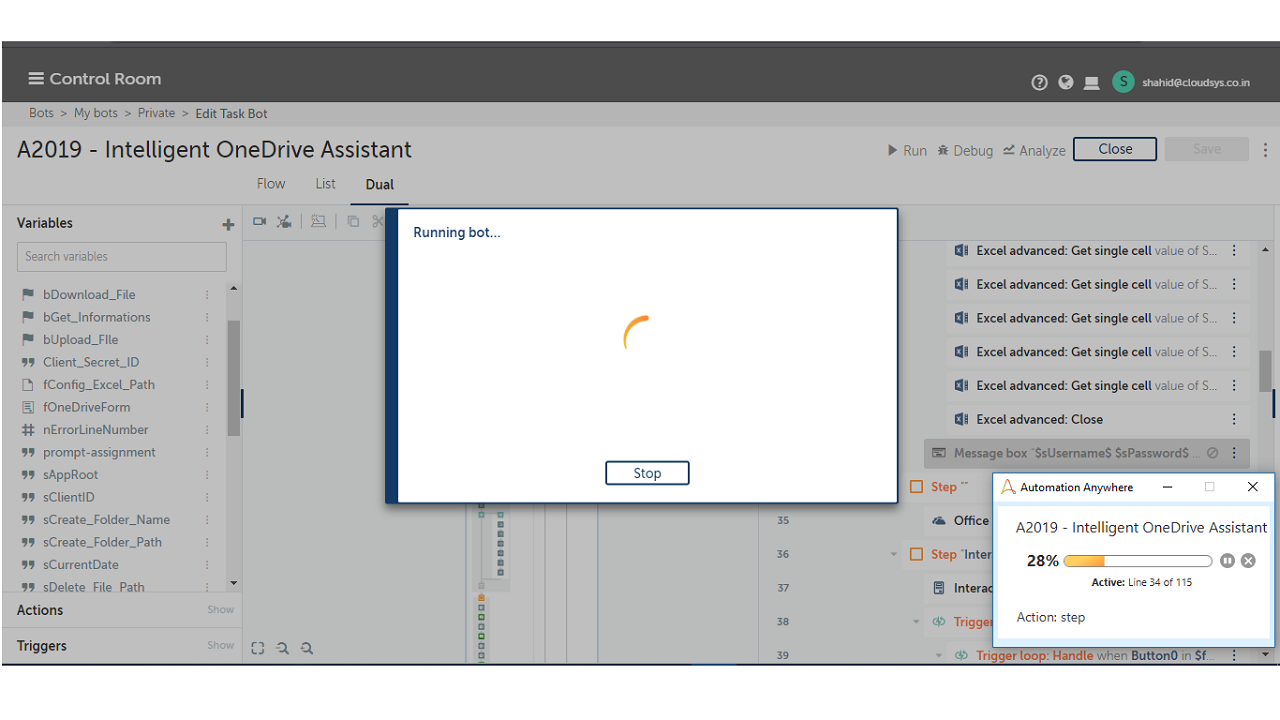Select the Dual view tab
The width and height of the screenshot is (1280, 720).
pyautogui.click(x=380, y=185)
